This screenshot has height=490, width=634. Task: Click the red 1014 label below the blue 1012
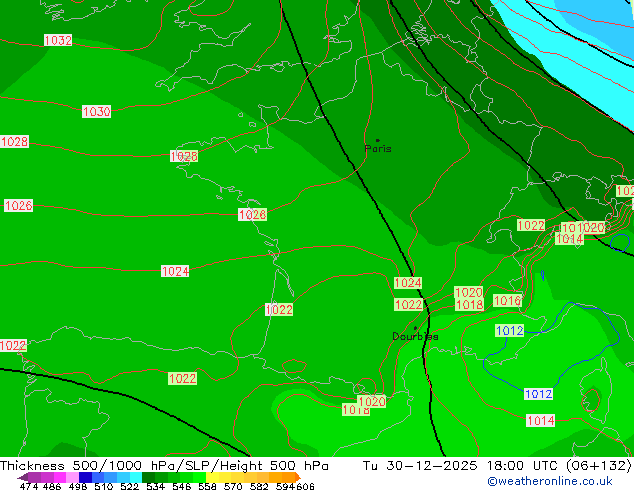[x=540, y=420]
